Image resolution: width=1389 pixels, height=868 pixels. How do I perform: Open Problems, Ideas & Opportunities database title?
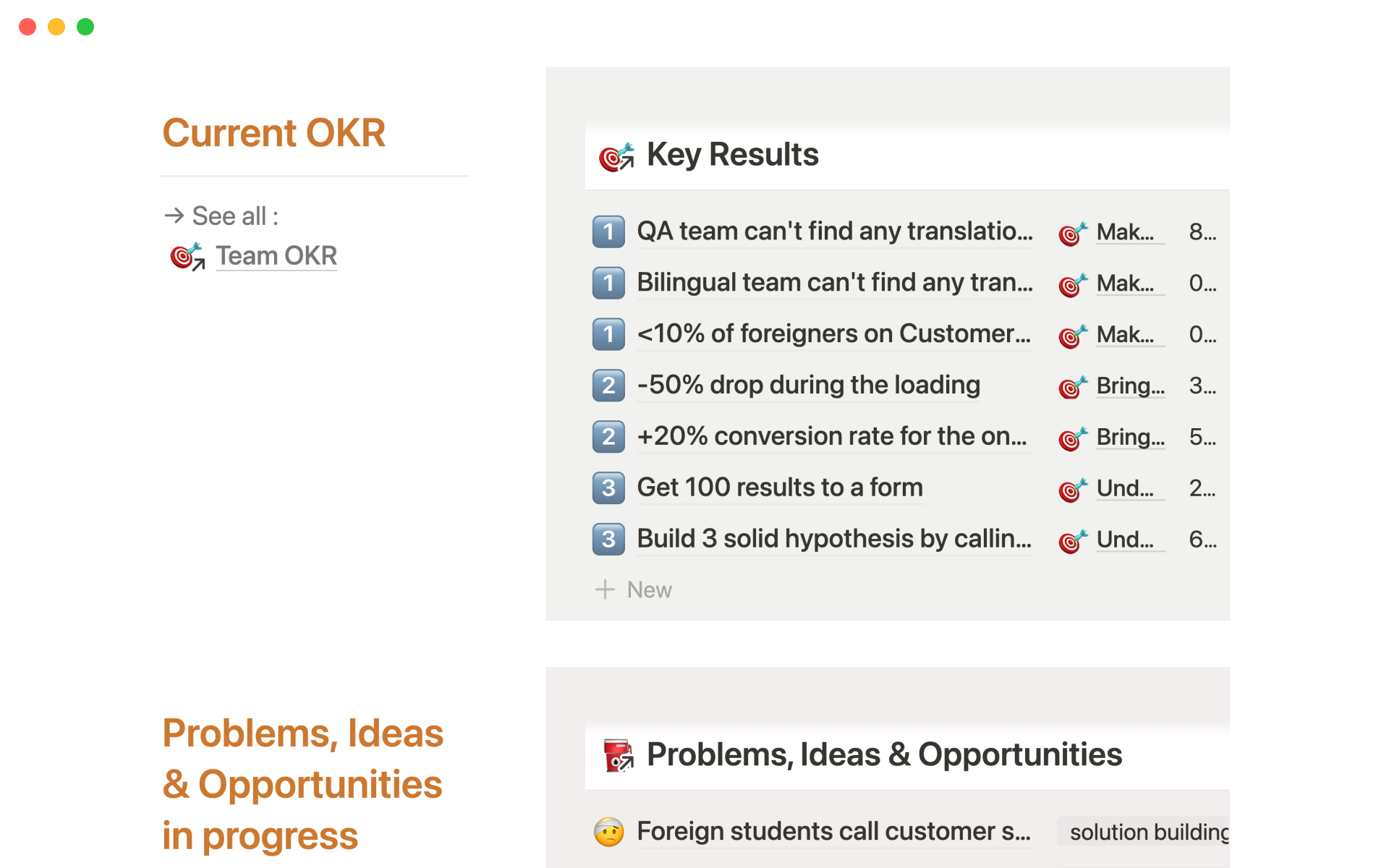(x=884, y=755)
